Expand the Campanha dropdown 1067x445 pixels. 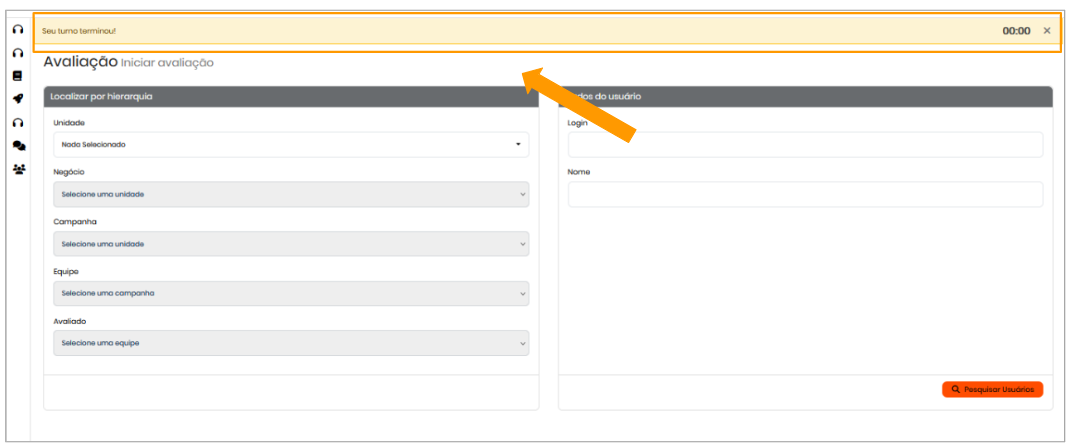click(290, 244)
